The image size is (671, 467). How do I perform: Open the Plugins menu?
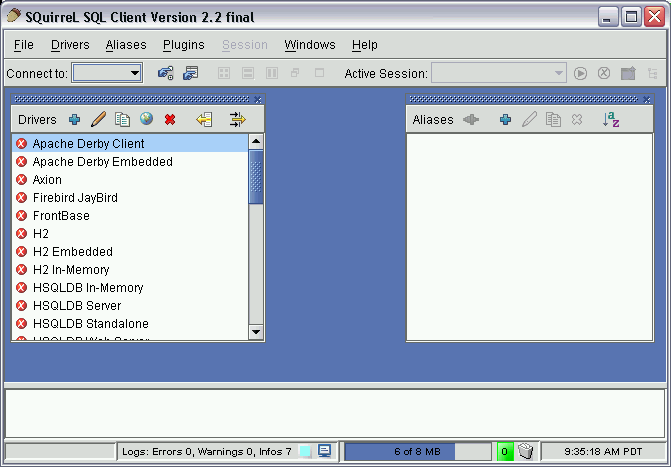(x=184, y=45)
